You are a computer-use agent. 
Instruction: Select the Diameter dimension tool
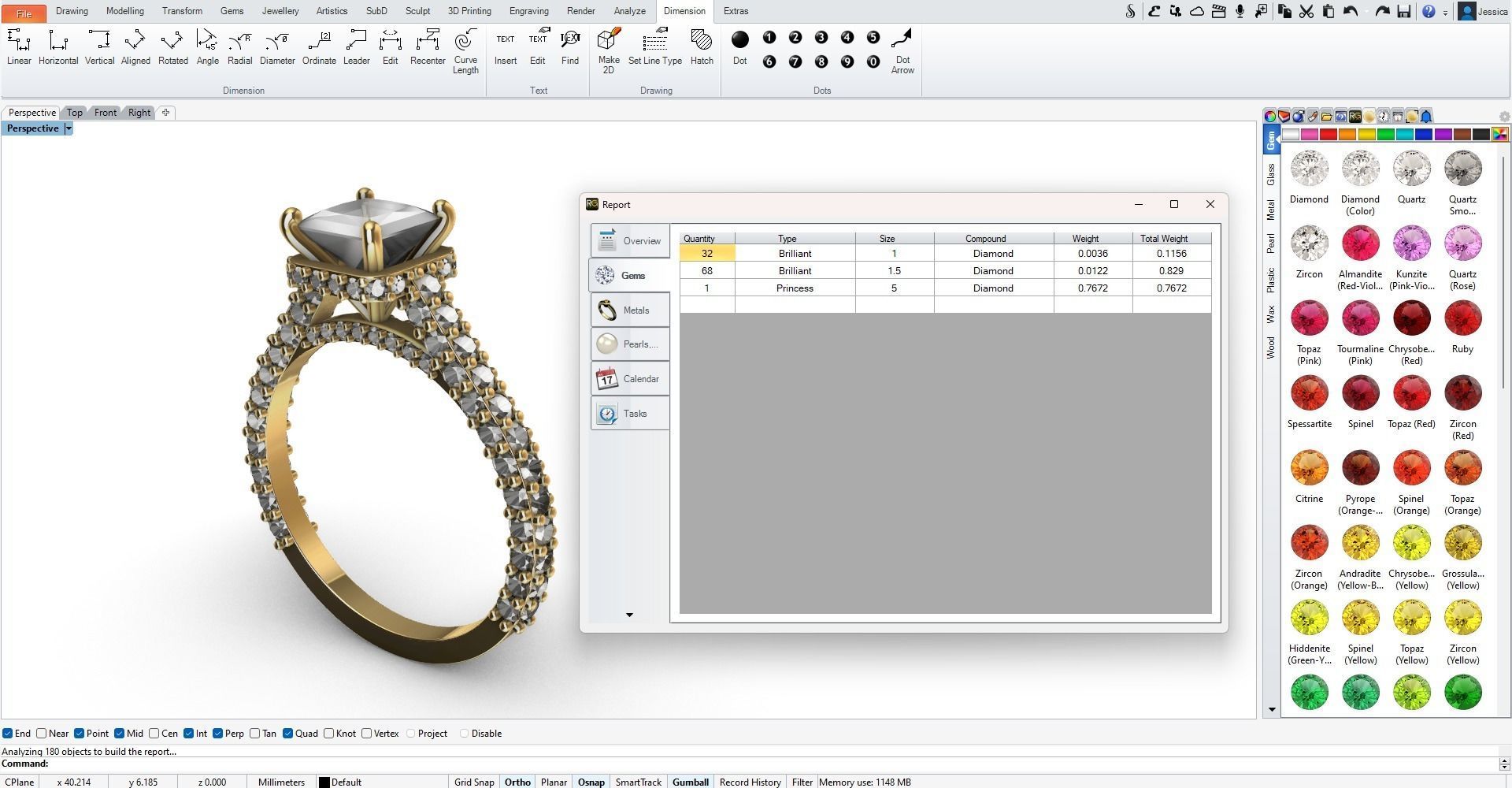coord(277,46)
